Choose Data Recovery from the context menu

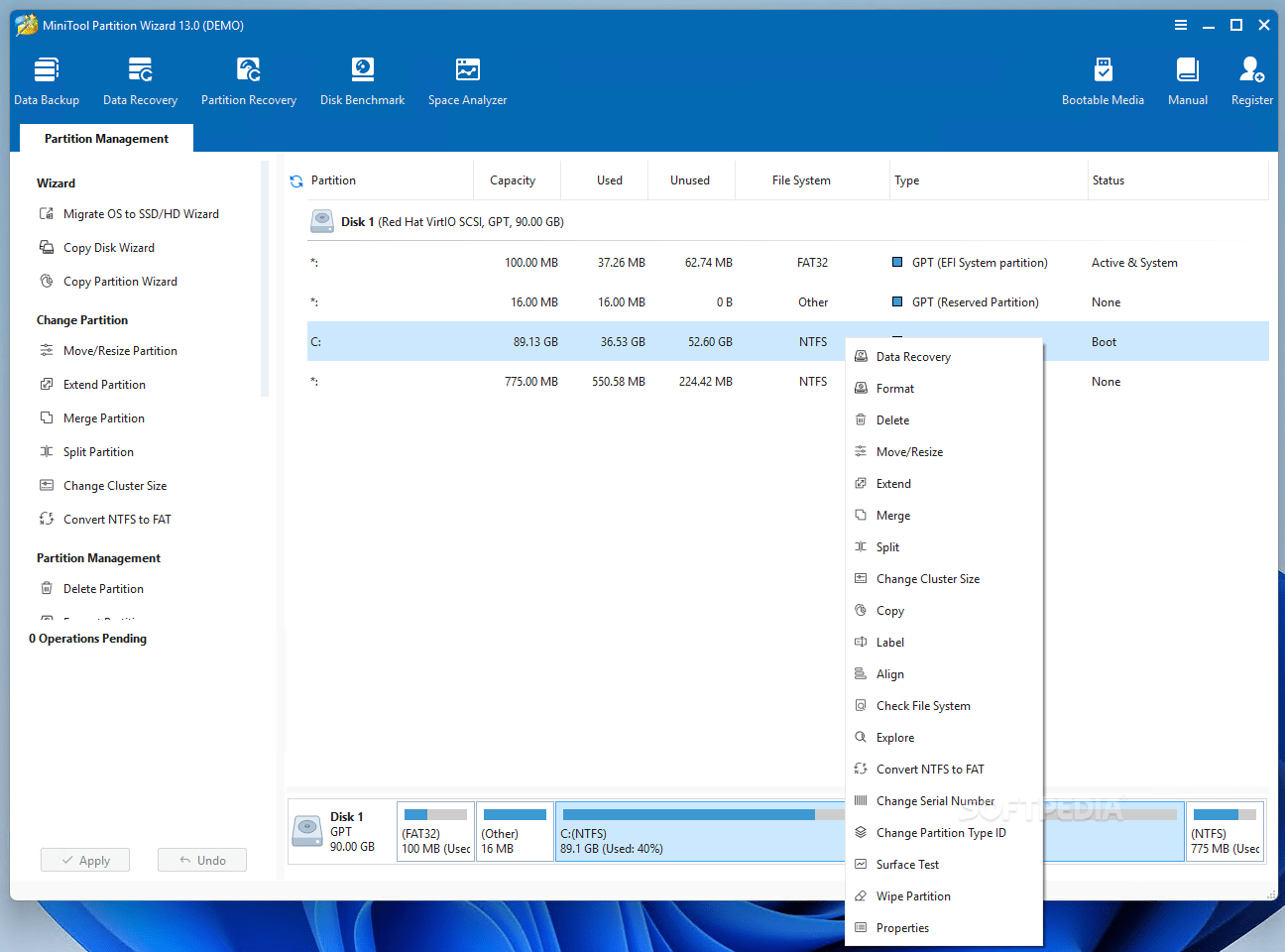pos(944,357)
